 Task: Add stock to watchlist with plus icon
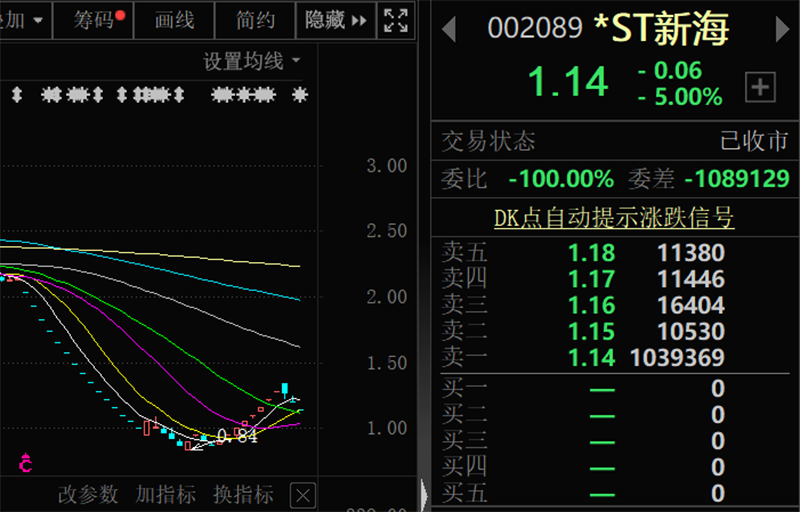(x=761, y=88)
